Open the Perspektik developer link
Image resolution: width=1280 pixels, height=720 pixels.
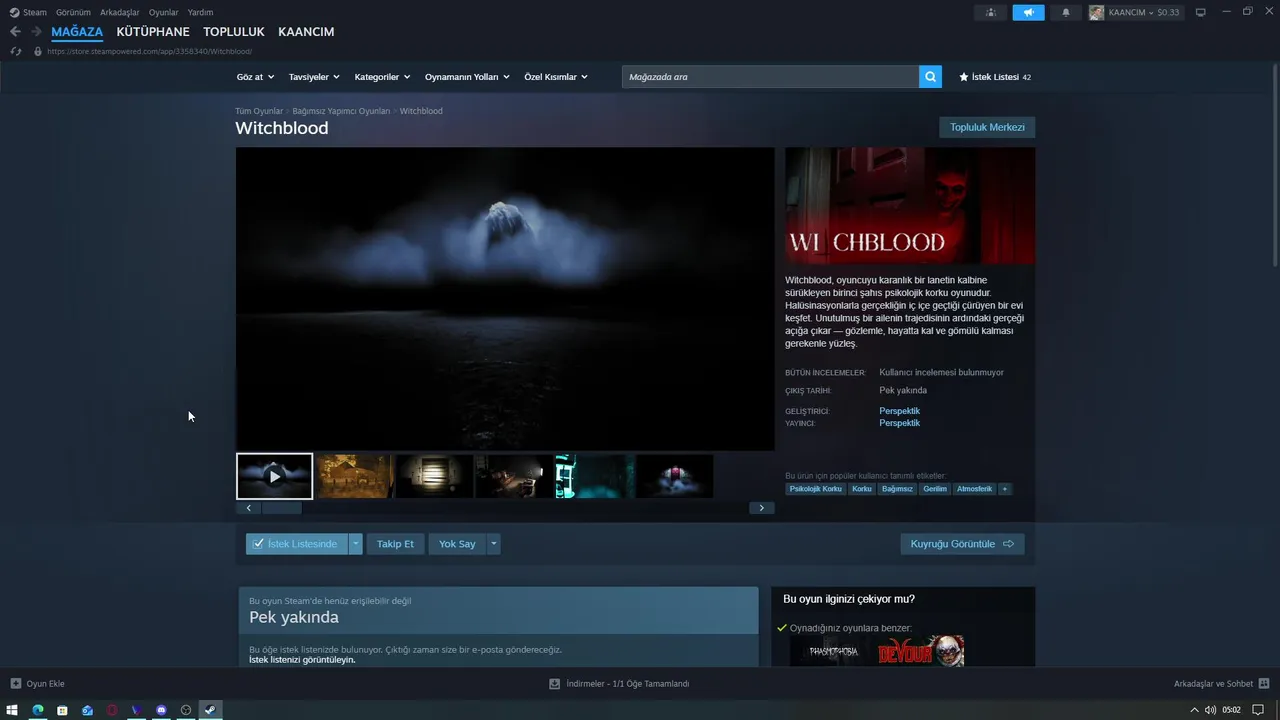(x=899, y=411)
